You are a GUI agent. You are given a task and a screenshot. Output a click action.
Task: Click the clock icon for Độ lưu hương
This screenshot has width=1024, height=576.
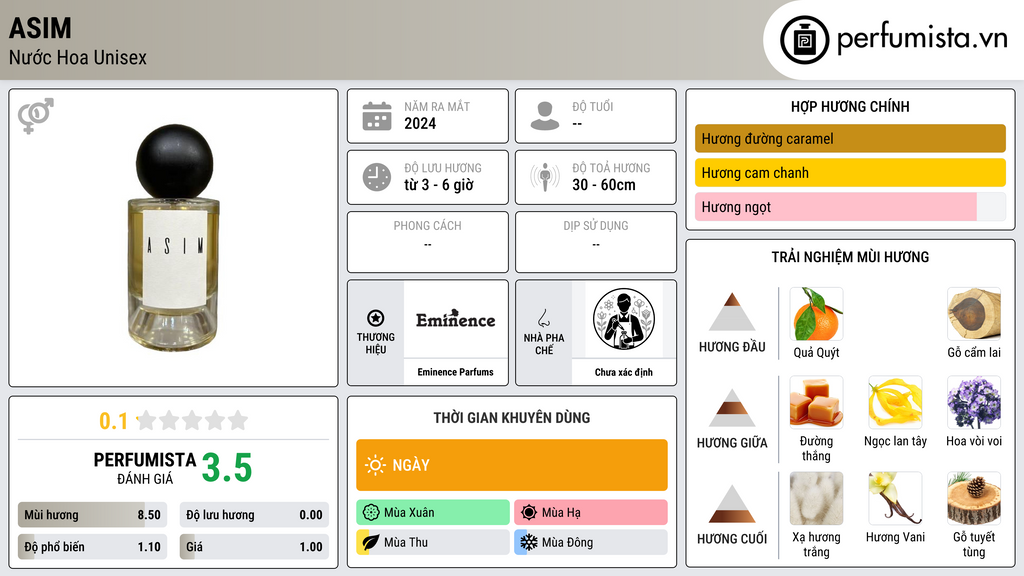click(x=377, y=178)
